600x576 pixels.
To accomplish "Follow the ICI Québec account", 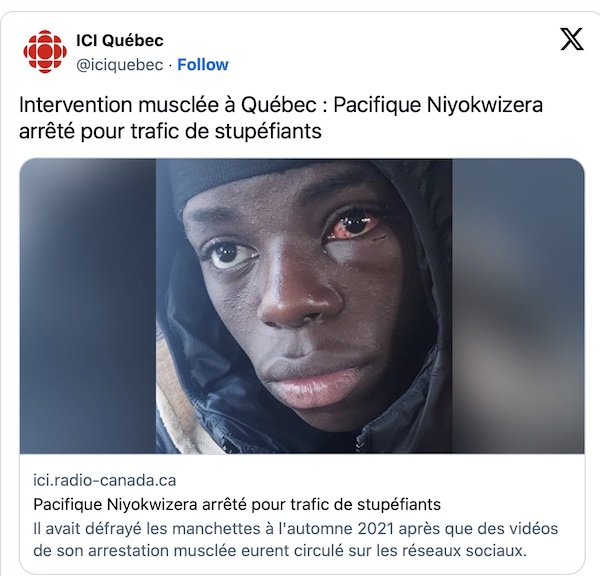I will 203,65.
